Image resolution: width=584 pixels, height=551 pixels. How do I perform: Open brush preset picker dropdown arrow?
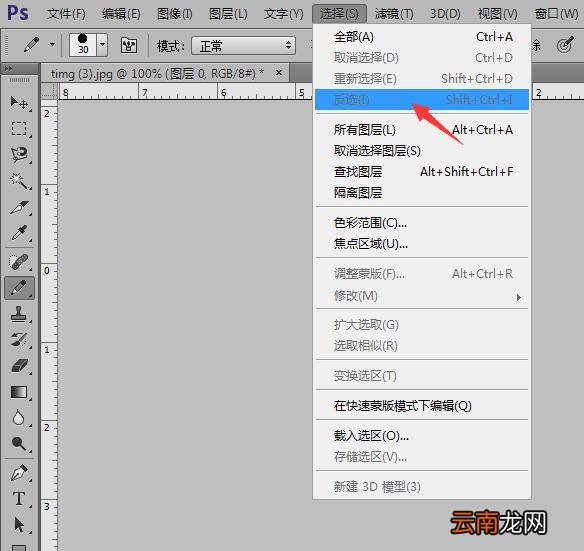click(102, 45)
